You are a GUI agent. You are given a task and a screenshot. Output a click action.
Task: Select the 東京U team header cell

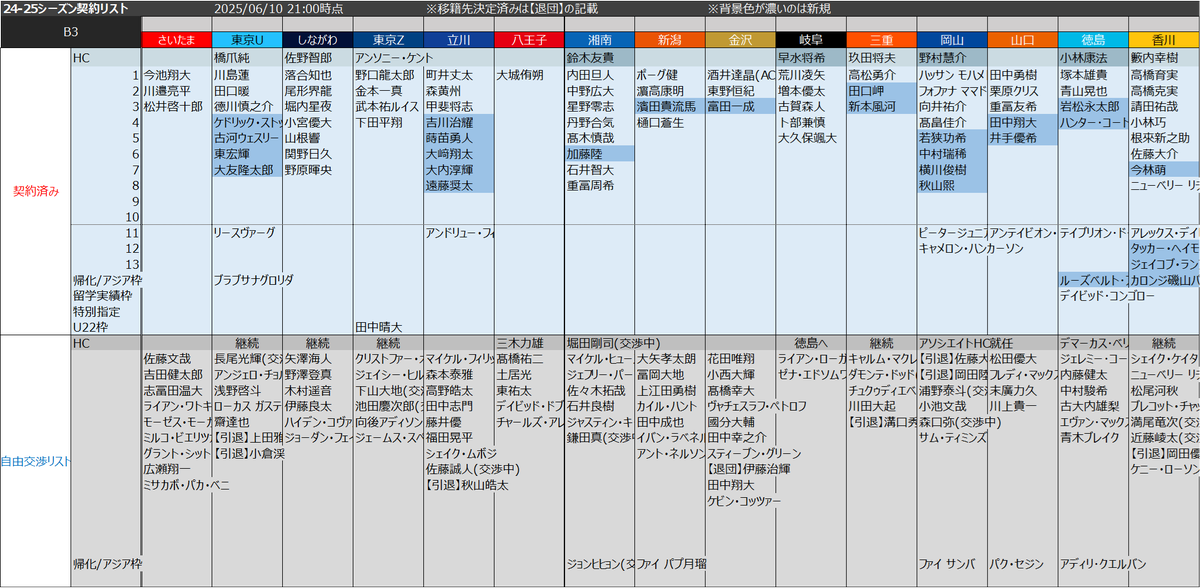[247, 40]
